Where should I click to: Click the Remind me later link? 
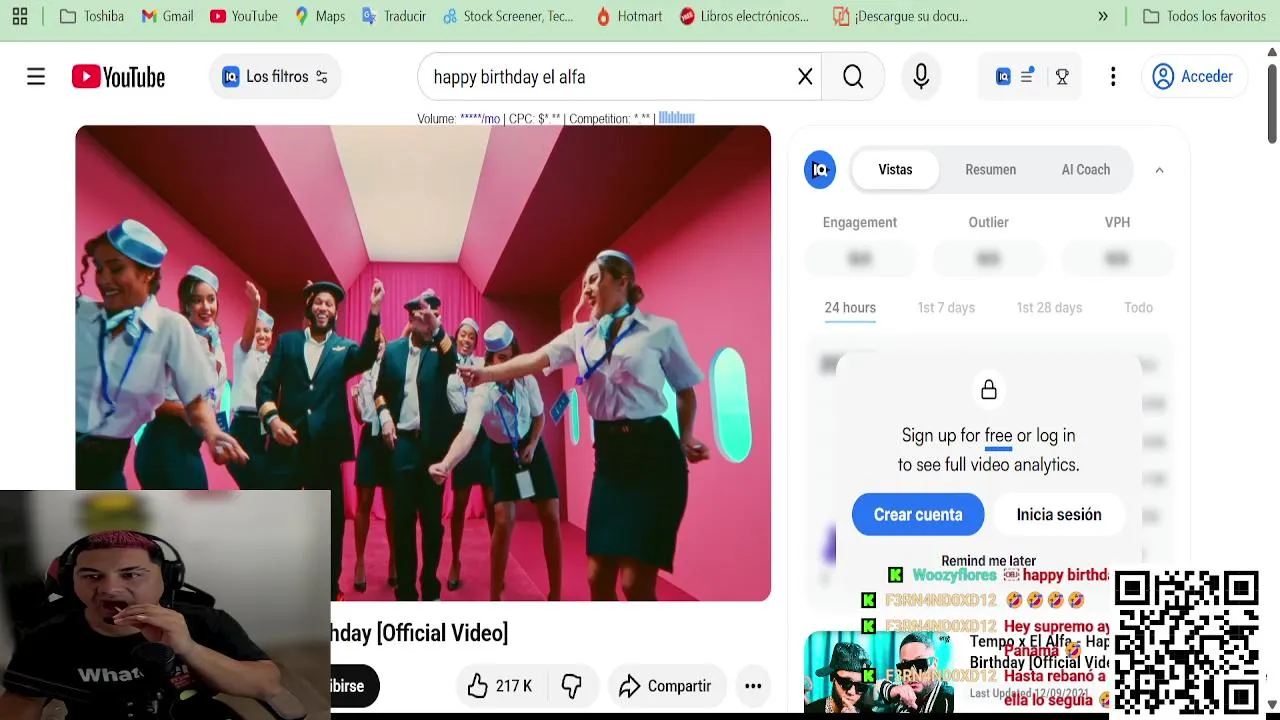pyautogui.click(x=988, y=561)
